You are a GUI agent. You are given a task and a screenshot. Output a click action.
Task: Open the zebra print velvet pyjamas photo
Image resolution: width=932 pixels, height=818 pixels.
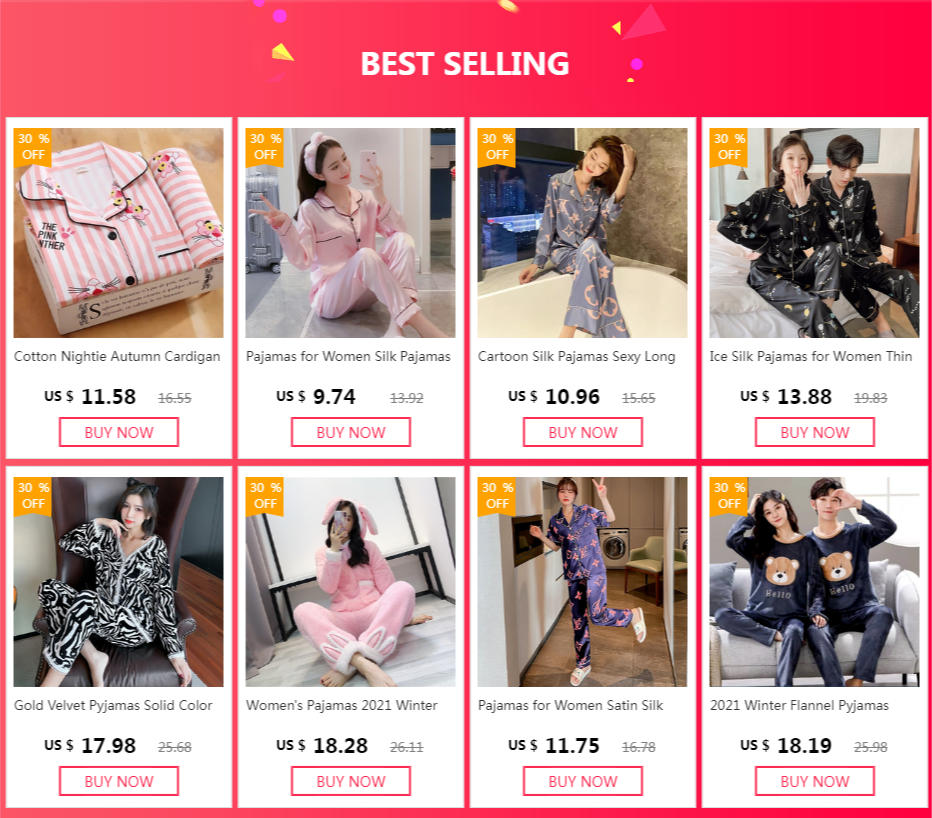point(118,582)
